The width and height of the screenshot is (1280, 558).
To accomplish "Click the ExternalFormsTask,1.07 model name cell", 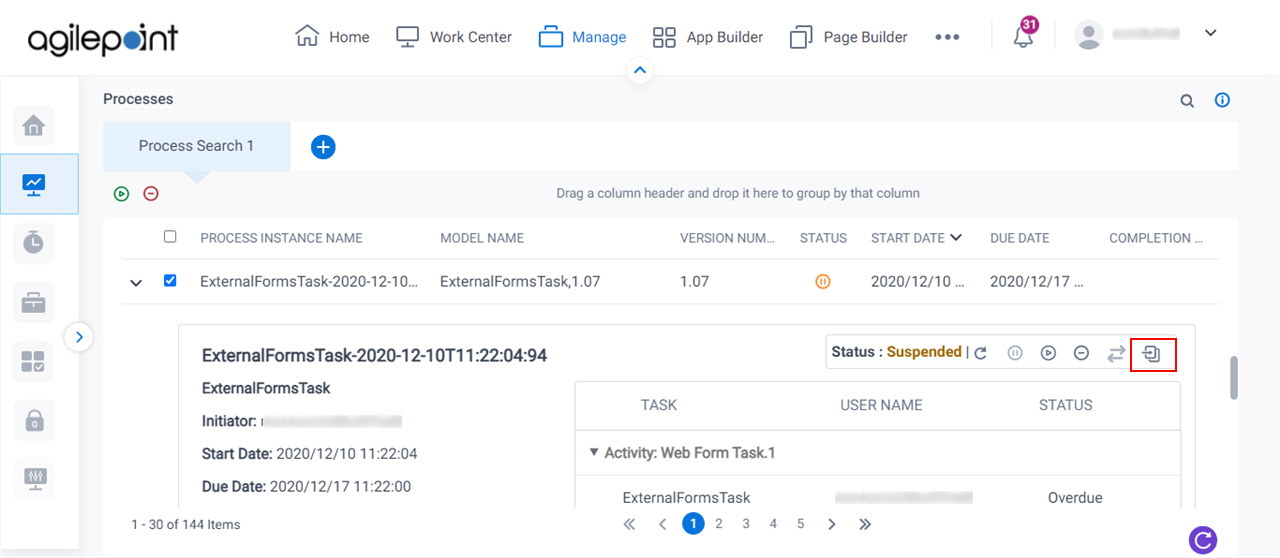I will pyautogui.click(x=520, y=282).
